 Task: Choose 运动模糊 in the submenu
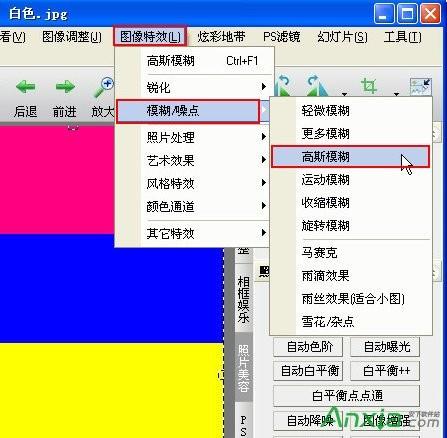pyautogui.click(x=351, y=180)
